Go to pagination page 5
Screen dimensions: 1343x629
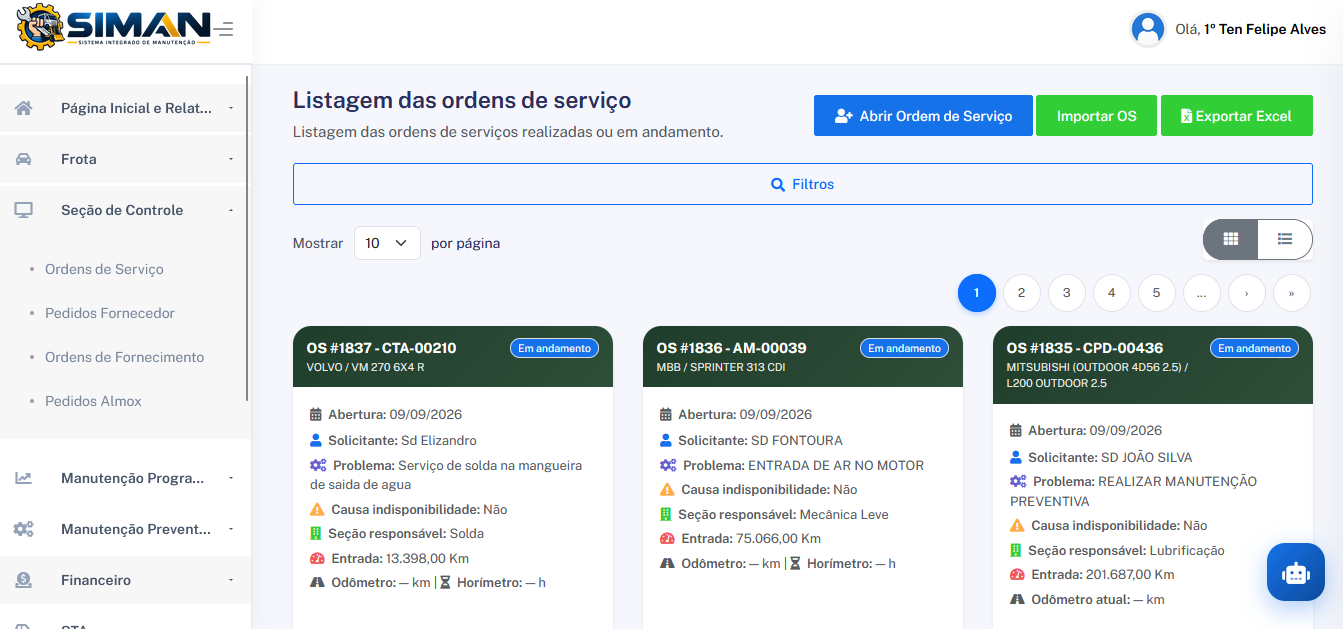click(x=1157, y=293)
